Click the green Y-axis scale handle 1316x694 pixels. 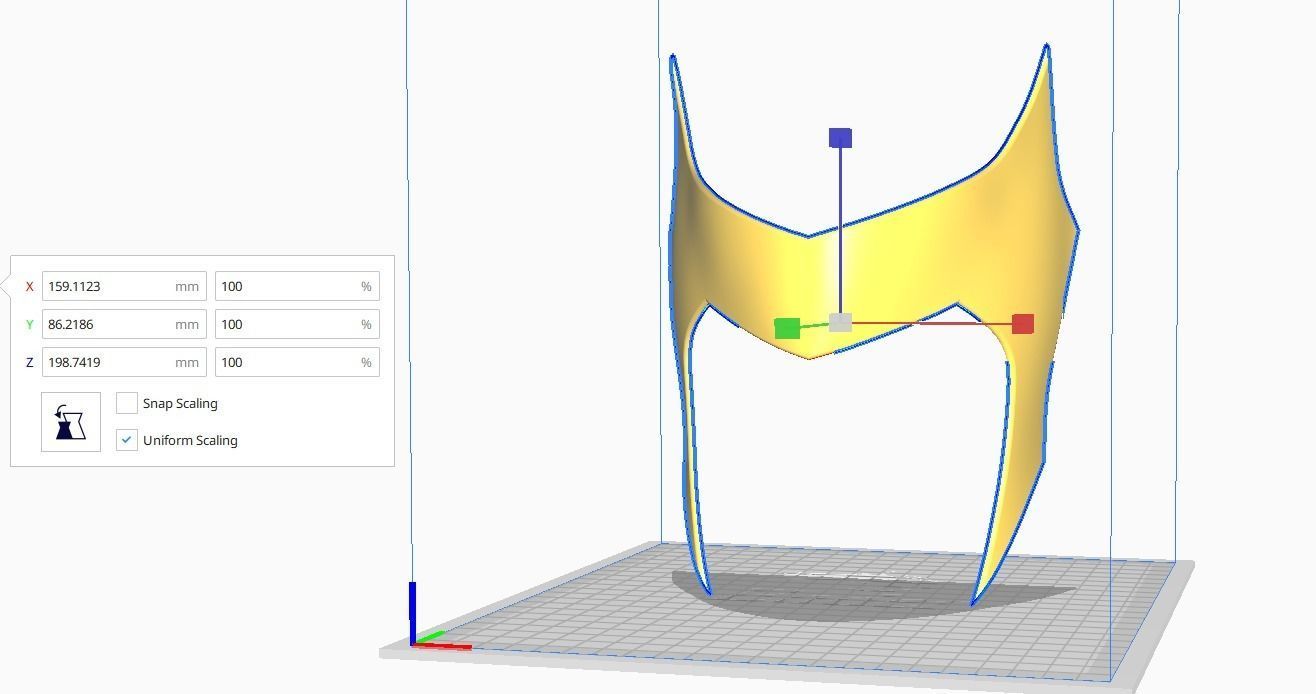(x=787, y=328)
